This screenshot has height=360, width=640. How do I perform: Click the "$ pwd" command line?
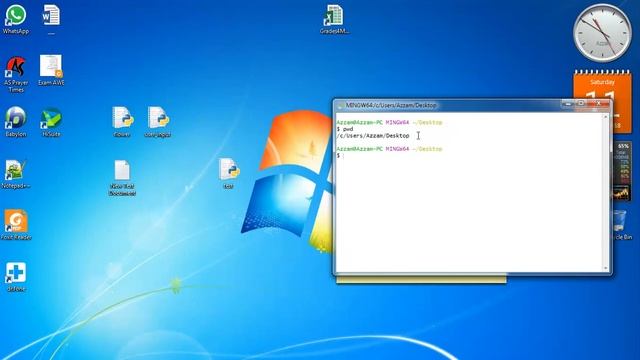click(x=345, y=129)
